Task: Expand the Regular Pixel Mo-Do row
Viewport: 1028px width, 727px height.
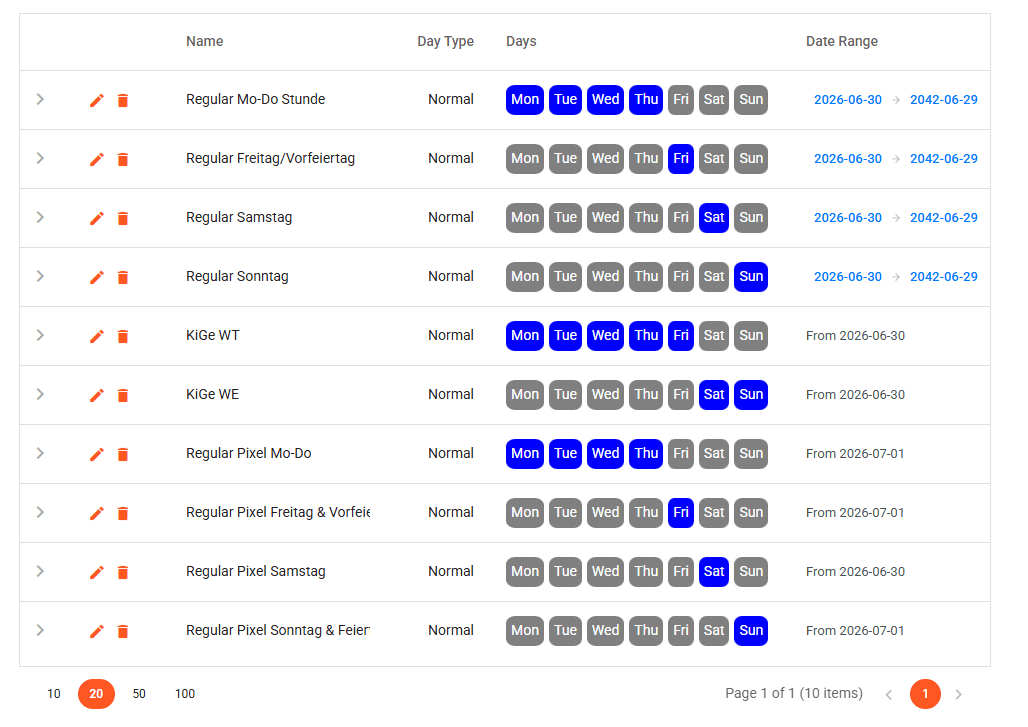Action: click(x=40, y=453)
